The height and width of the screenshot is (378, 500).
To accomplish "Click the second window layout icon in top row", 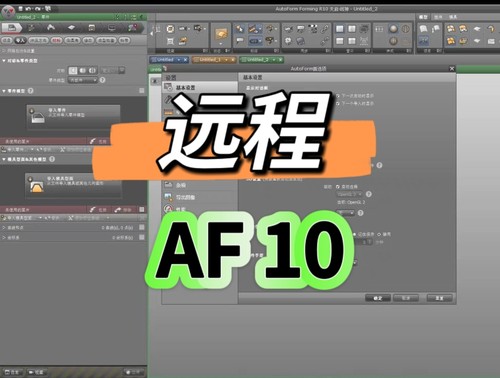I will coord(352,29).
